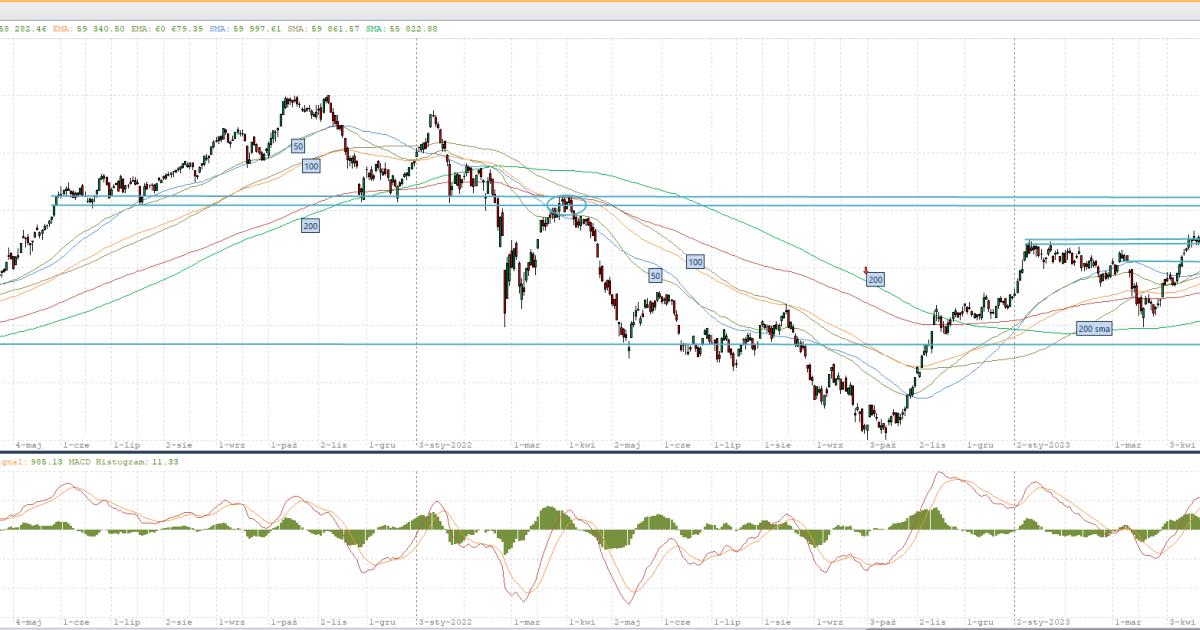Click the red arrow marker above the 200 label

865,269
